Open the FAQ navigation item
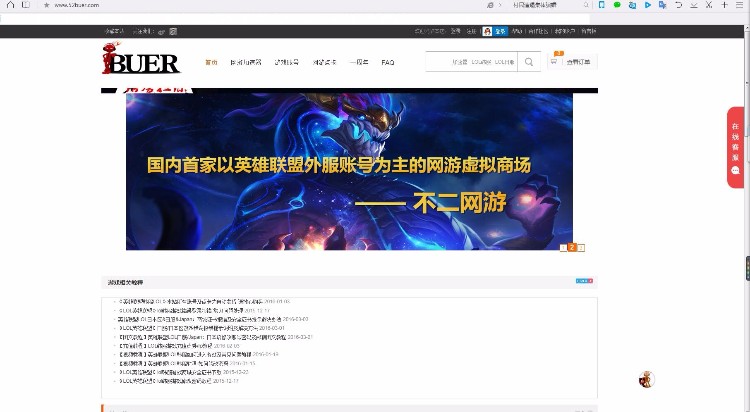This screenshot has width=750, height=412. 388,63
